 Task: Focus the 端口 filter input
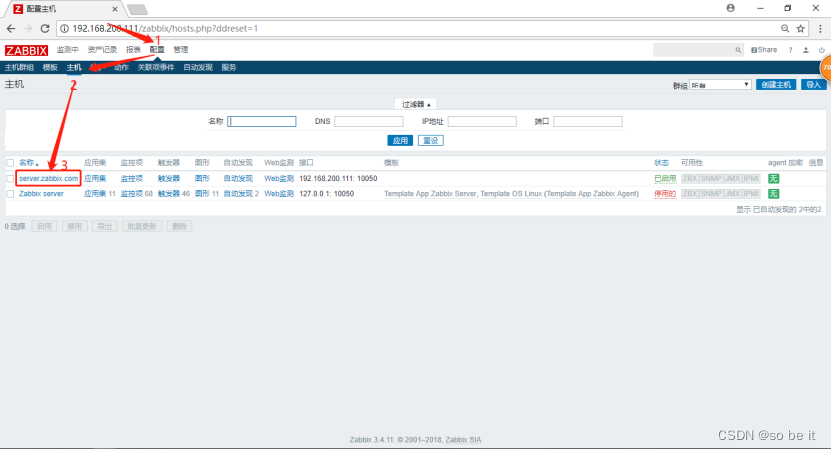pos(588,121)
